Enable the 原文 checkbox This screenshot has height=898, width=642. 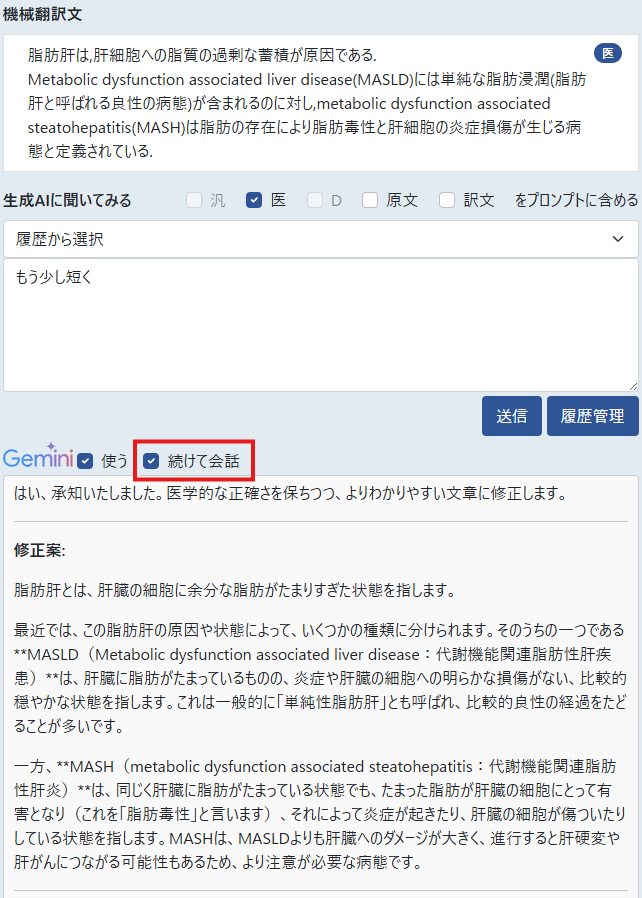tap(370, 200)
